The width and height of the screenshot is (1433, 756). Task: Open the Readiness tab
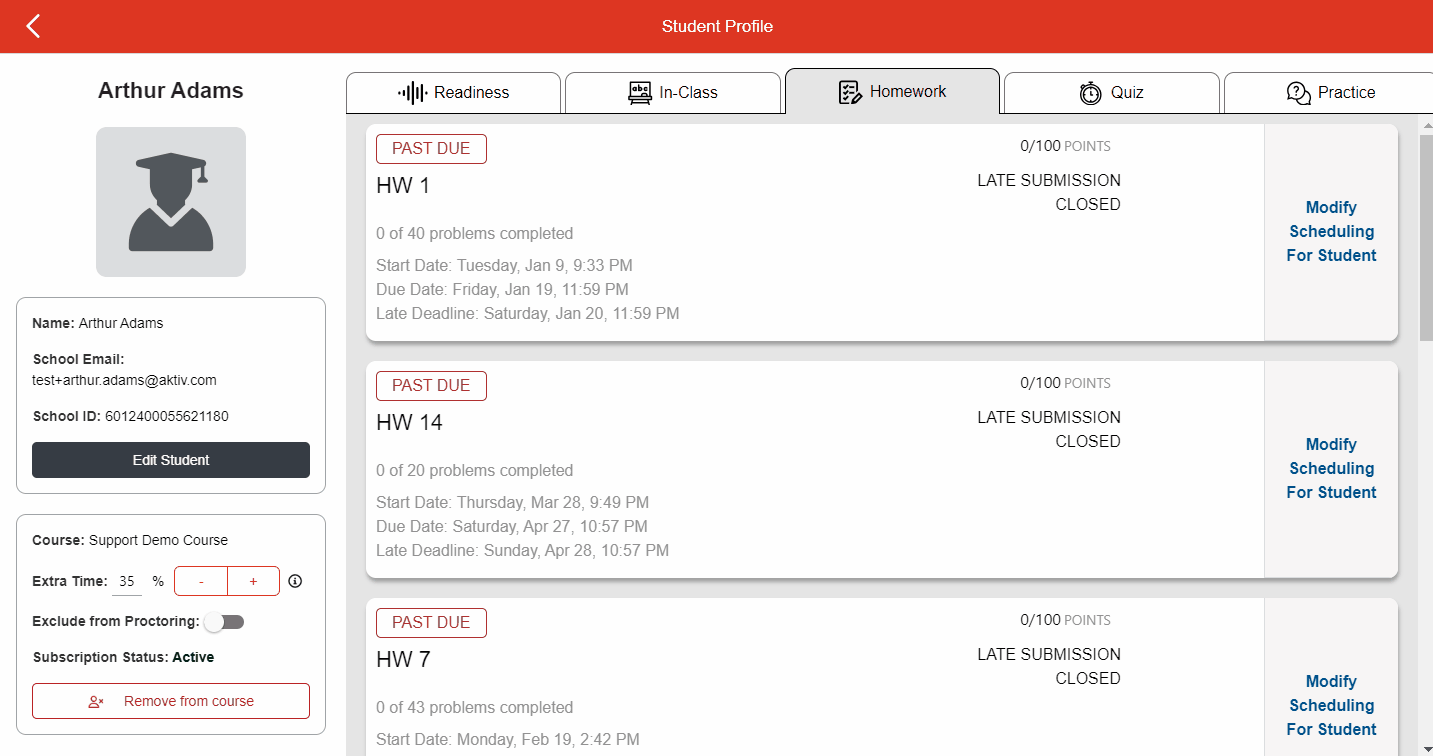pos(453,92)
